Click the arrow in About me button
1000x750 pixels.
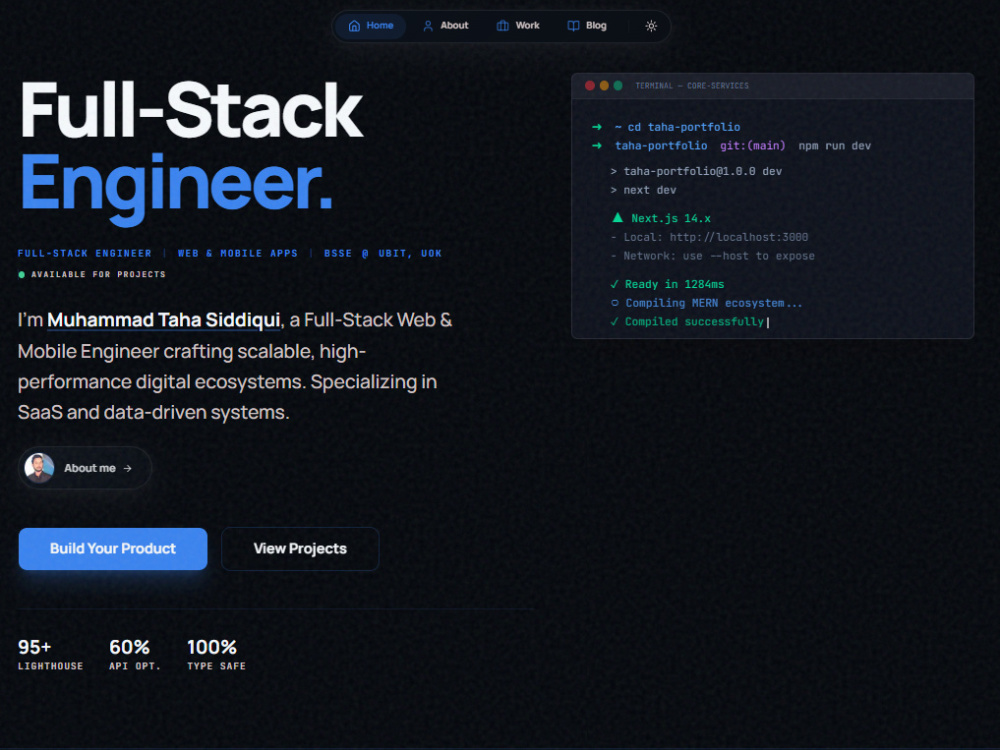pos(128,469)
